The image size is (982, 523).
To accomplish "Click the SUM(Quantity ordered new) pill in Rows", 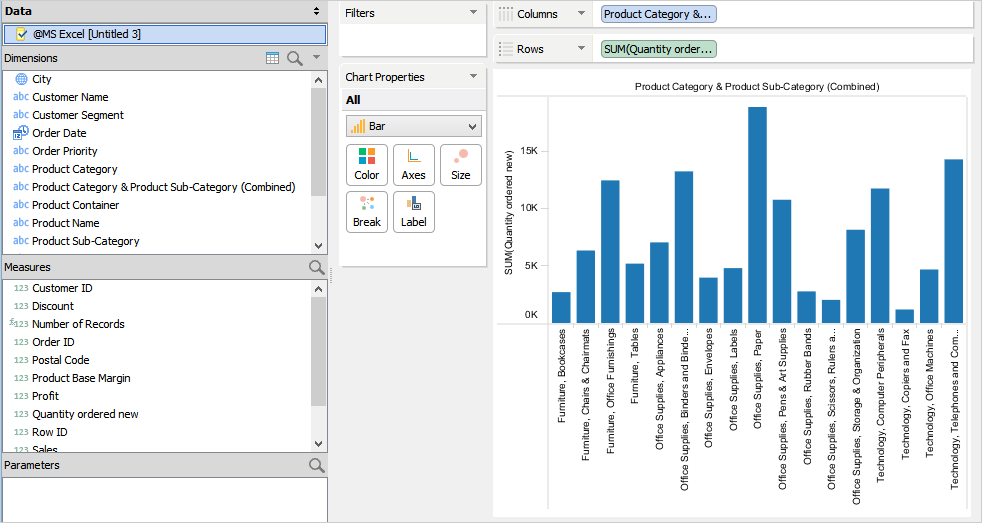I will pos(658,49).
